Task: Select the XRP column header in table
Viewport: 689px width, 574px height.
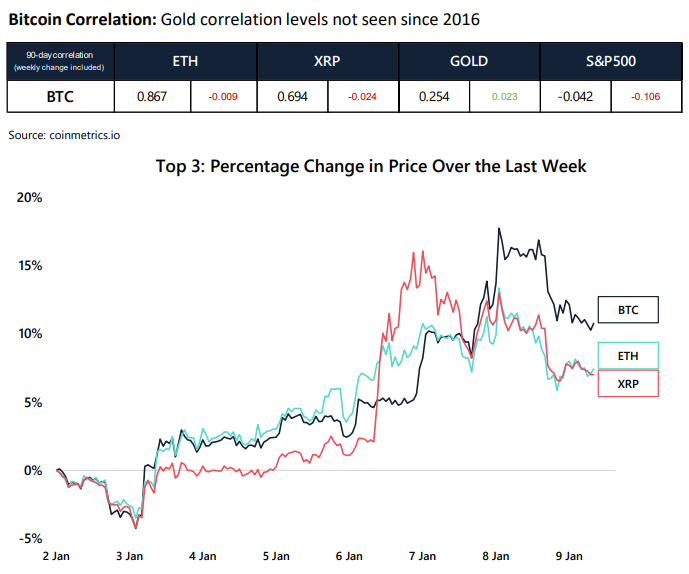Action: (327, 62)
